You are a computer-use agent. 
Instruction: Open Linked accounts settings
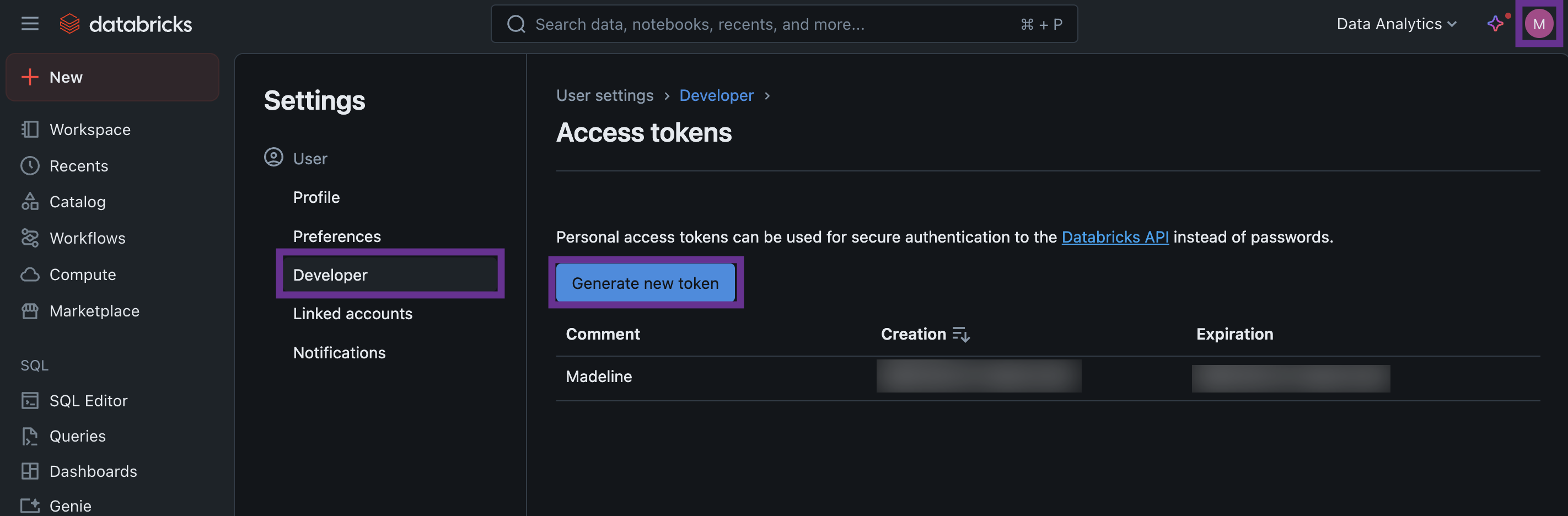tap(352, 313)
